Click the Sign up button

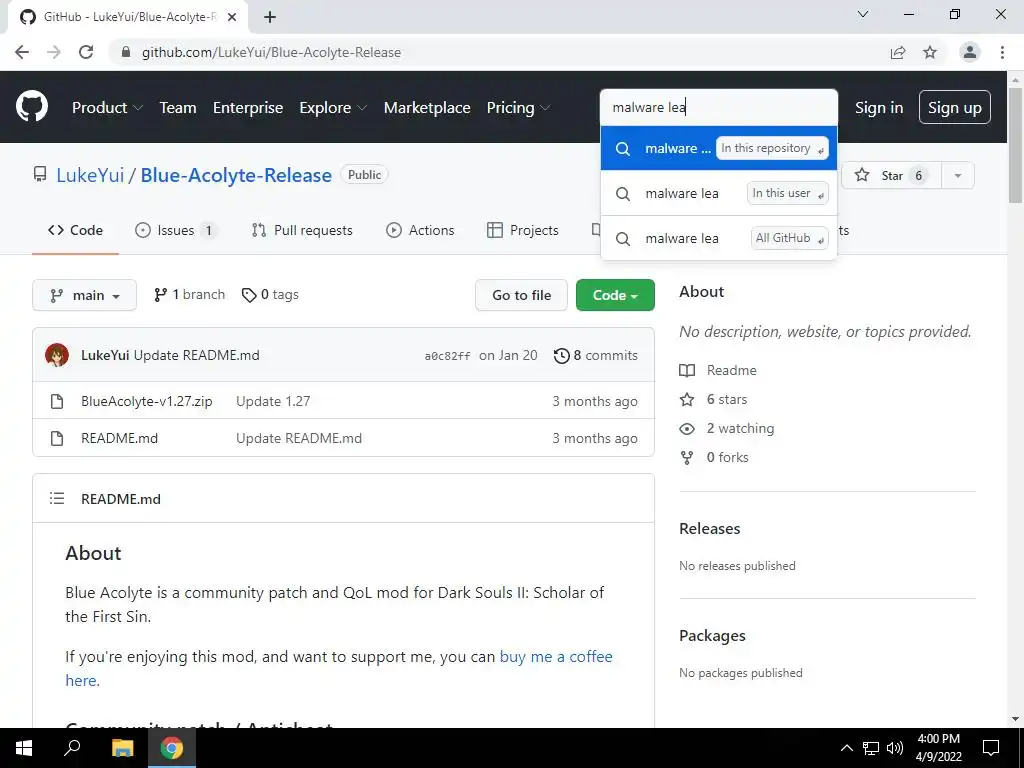coord(955,108)
